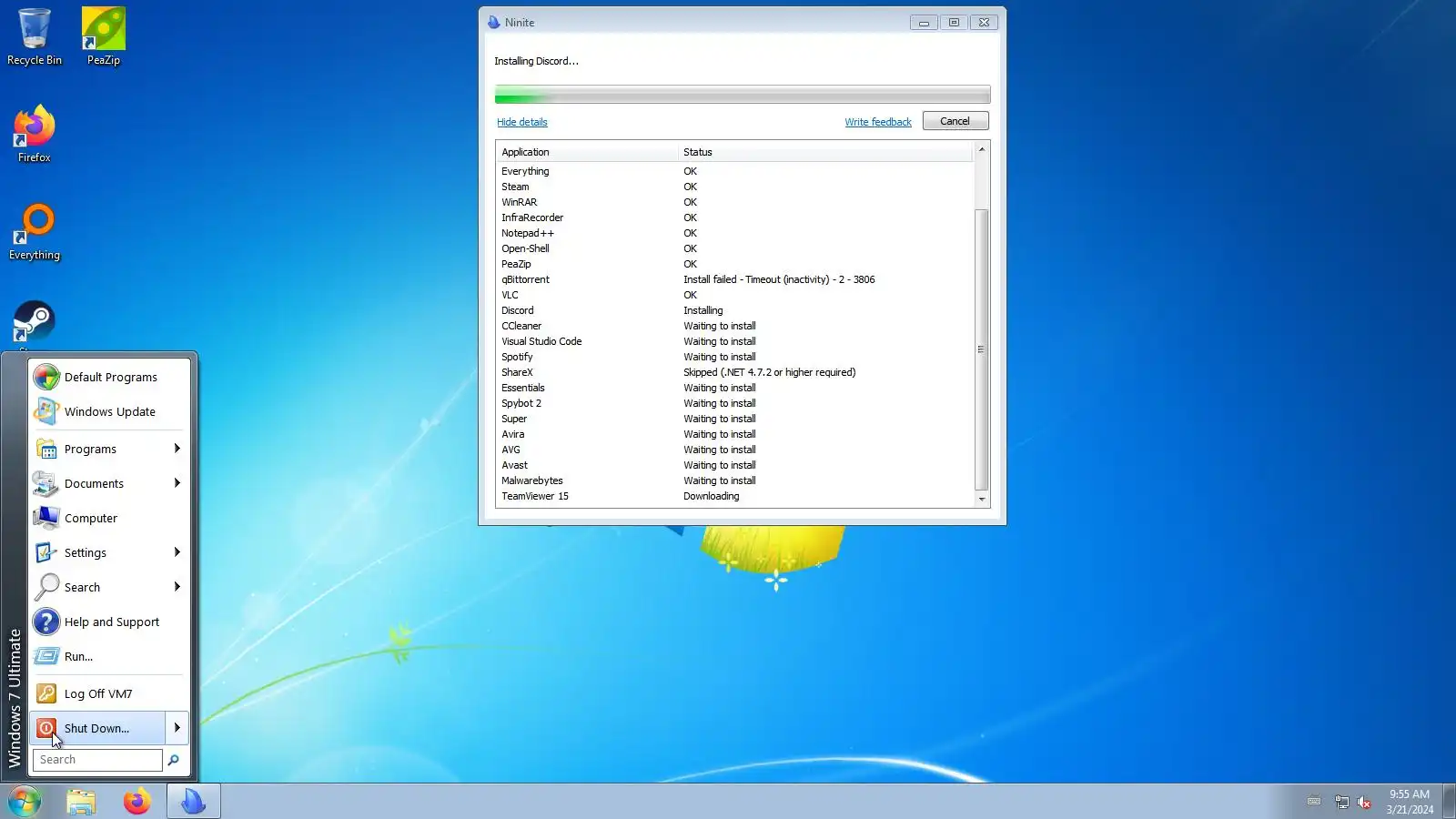Click the muted volume tray icon
This screenshot has height=819, width=1456.
click(1364, 802)
